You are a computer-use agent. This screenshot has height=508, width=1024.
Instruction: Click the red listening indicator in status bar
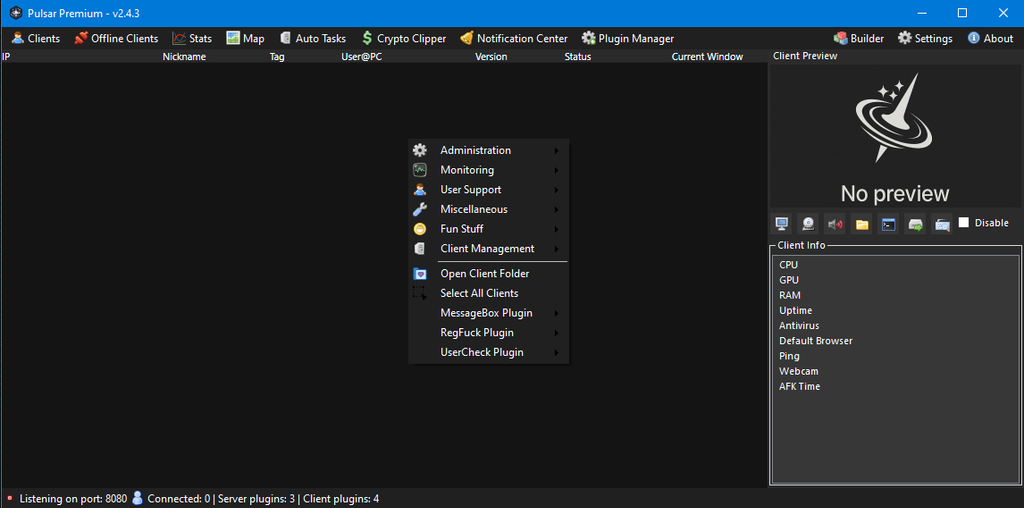coord(10,499)
